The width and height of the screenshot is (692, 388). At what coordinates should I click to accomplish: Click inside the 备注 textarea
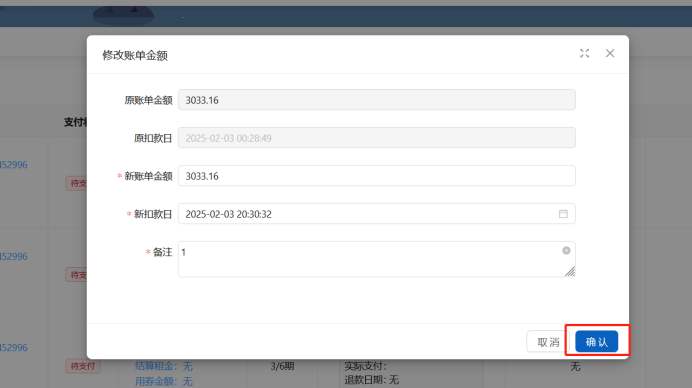(x=376, y=259)
